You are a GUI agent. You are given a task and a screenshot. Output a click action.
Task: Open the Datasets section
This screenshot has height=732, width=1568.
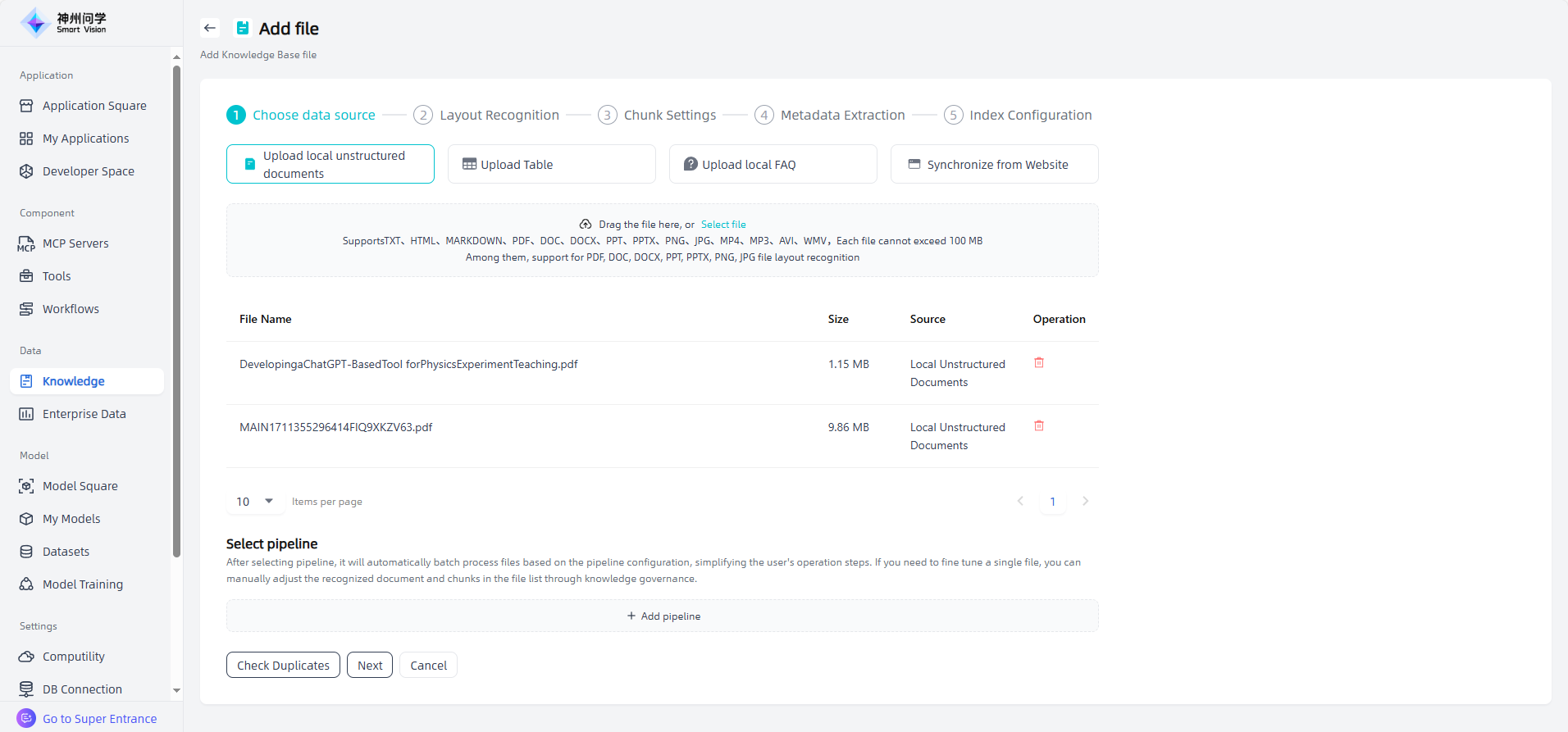[66, 552]
